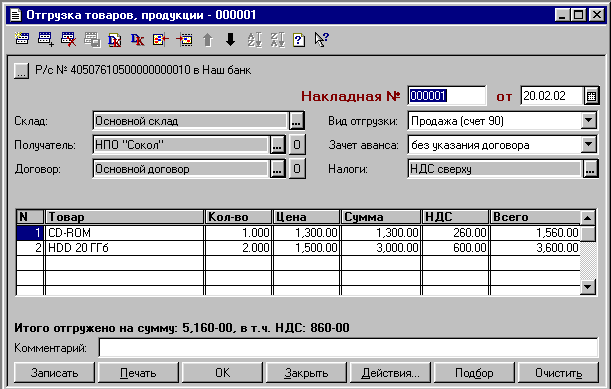Image resolution: width=611 pixels, height=389 pixels.
Task: Click the ellipsis button beside Основной договор
Action: coord(277,169)
